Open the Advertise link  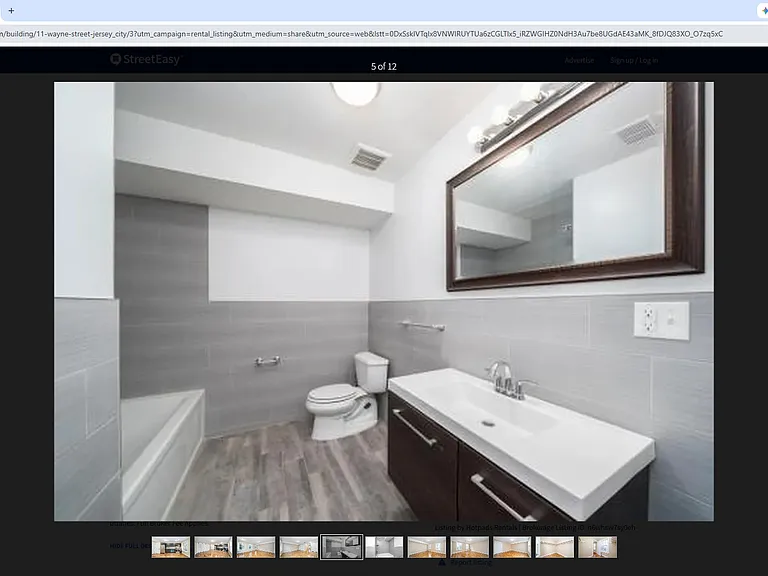click(x=579, y=60)
